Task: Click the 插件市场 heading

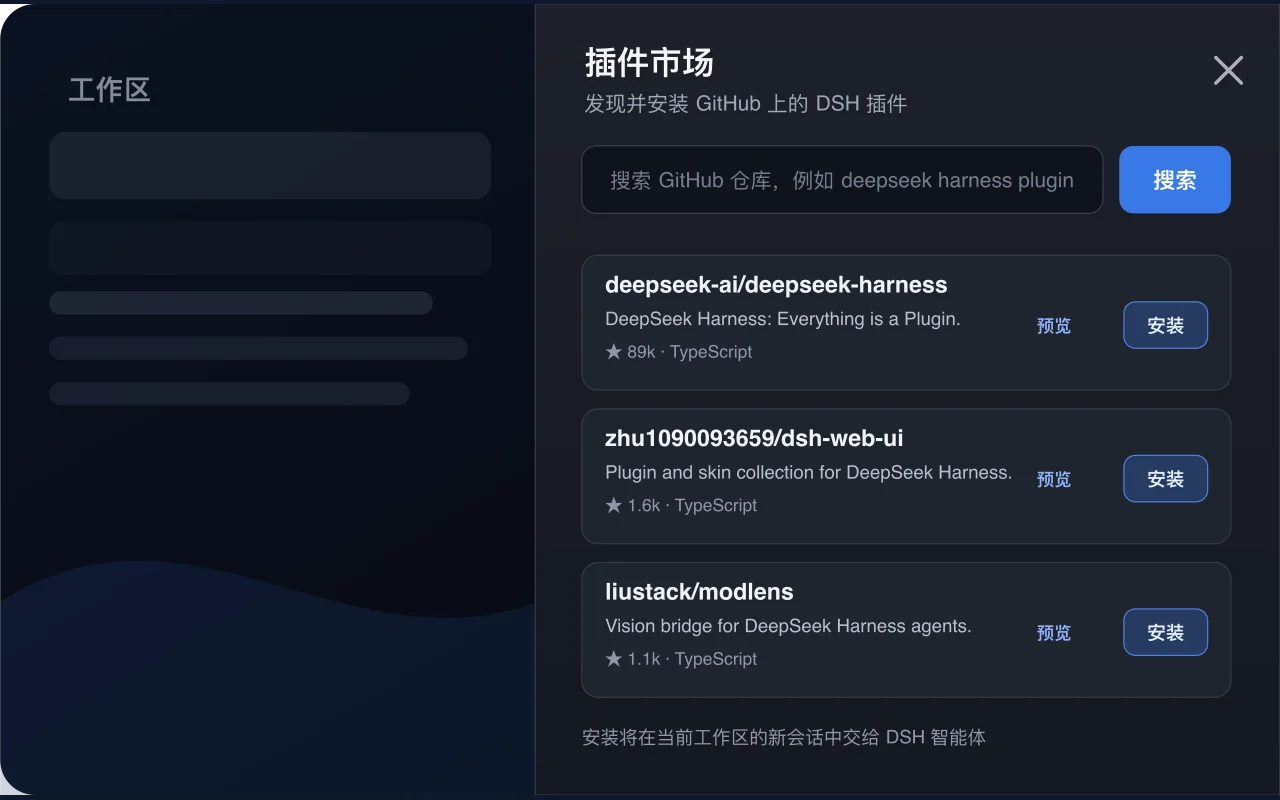Action: 649,63
